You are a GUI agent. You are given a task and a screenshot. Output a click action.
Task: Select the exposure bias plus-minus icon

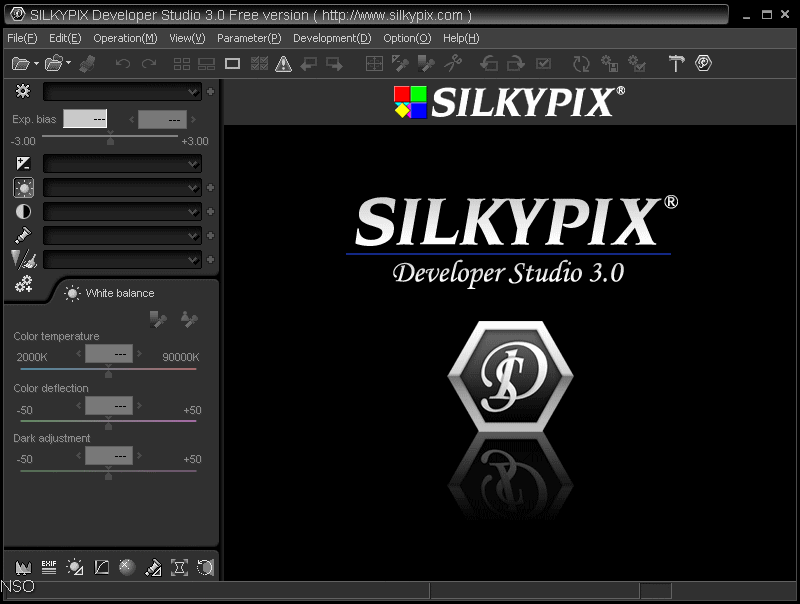coord(23,164)
